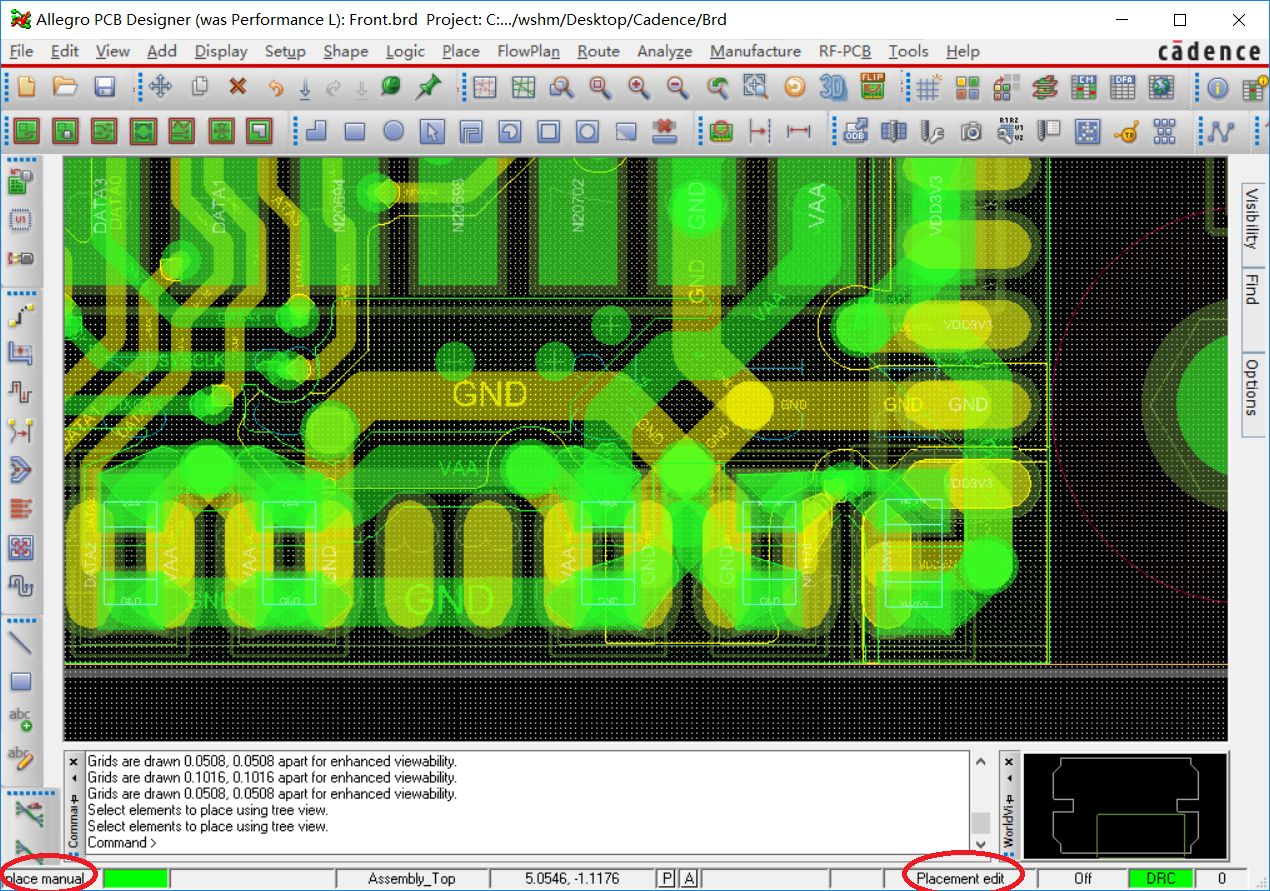
Task: Click the Undo arrow icon
Action: click(275, 88)
